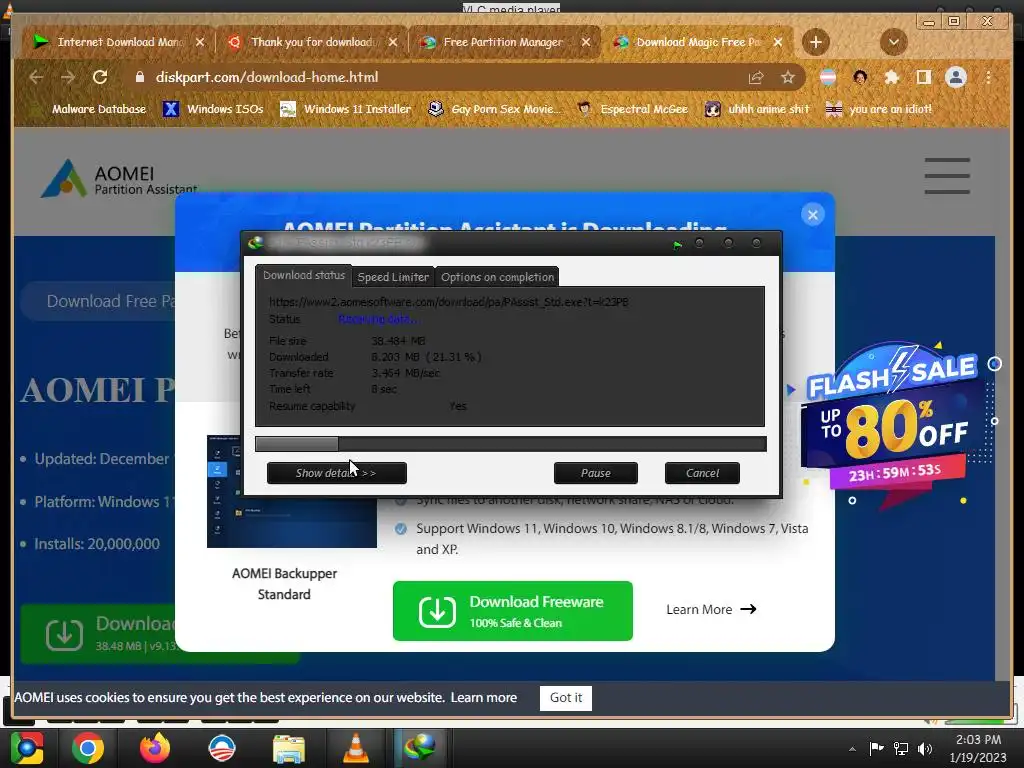1024x768 pixels.
Task: Click the network tray icon
Action: 901,748
